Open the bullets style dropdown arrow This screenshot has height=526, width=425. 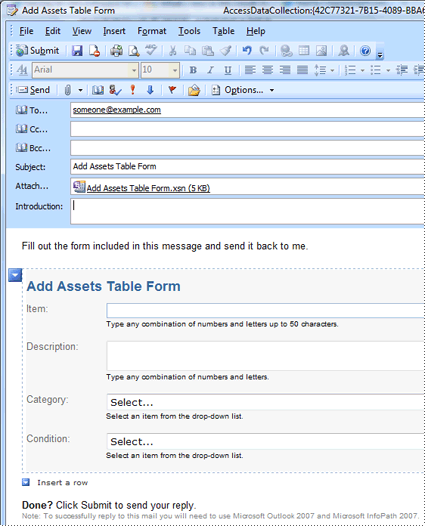click(388, 70)
